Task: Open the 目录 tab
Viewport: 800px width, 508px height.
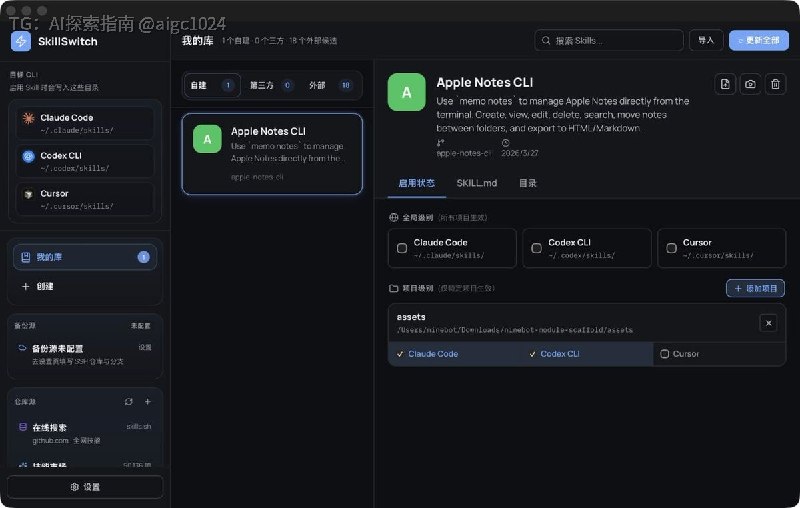Action: pyautogui.click(x=528, y=183)
